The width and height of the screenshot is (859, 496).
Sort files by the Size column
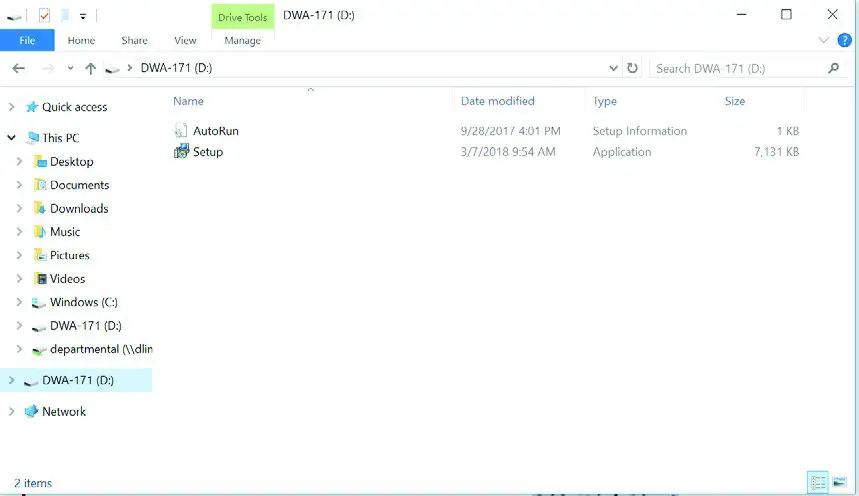tap(735, 101)
